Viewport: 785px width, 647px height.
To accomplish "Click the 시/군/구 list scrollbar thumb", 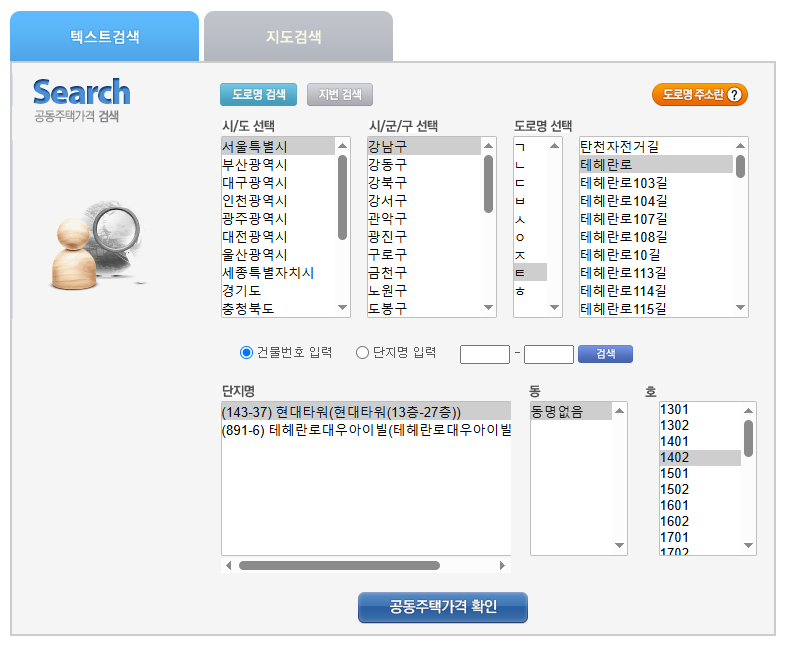I will [x=489, y=184].
